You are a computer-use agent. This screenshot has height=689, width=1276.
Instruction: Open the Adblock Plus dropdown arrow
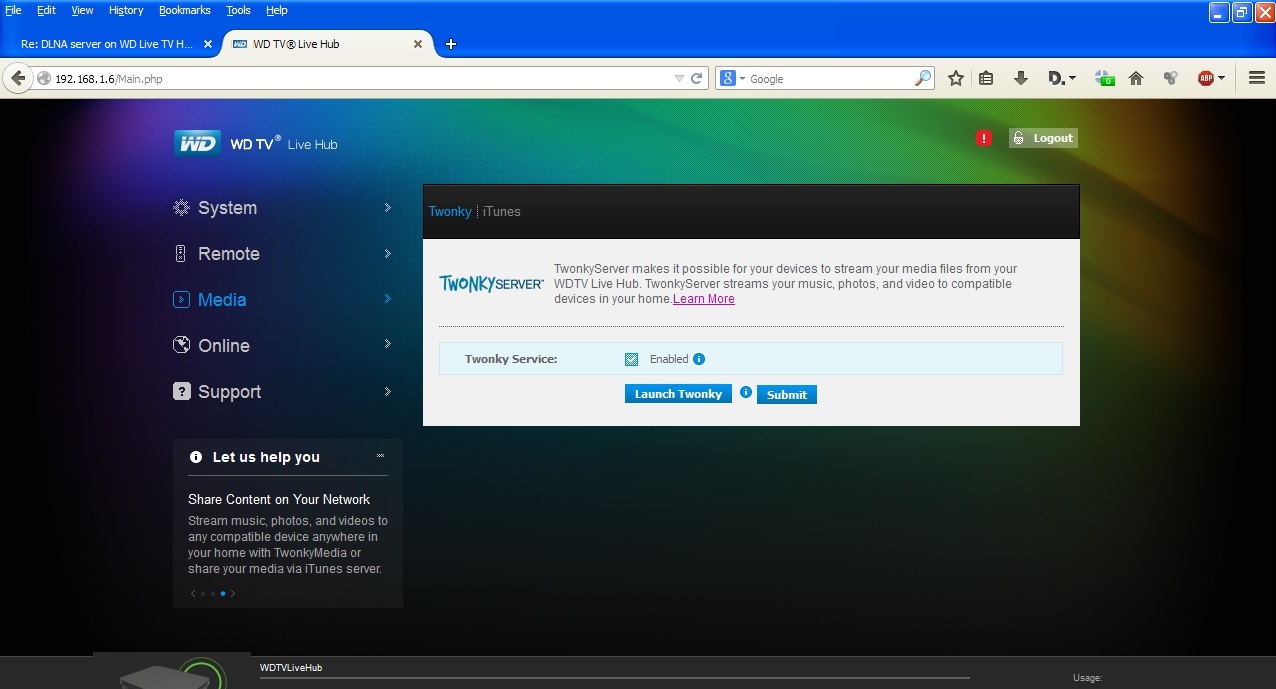pos(1221,78)
